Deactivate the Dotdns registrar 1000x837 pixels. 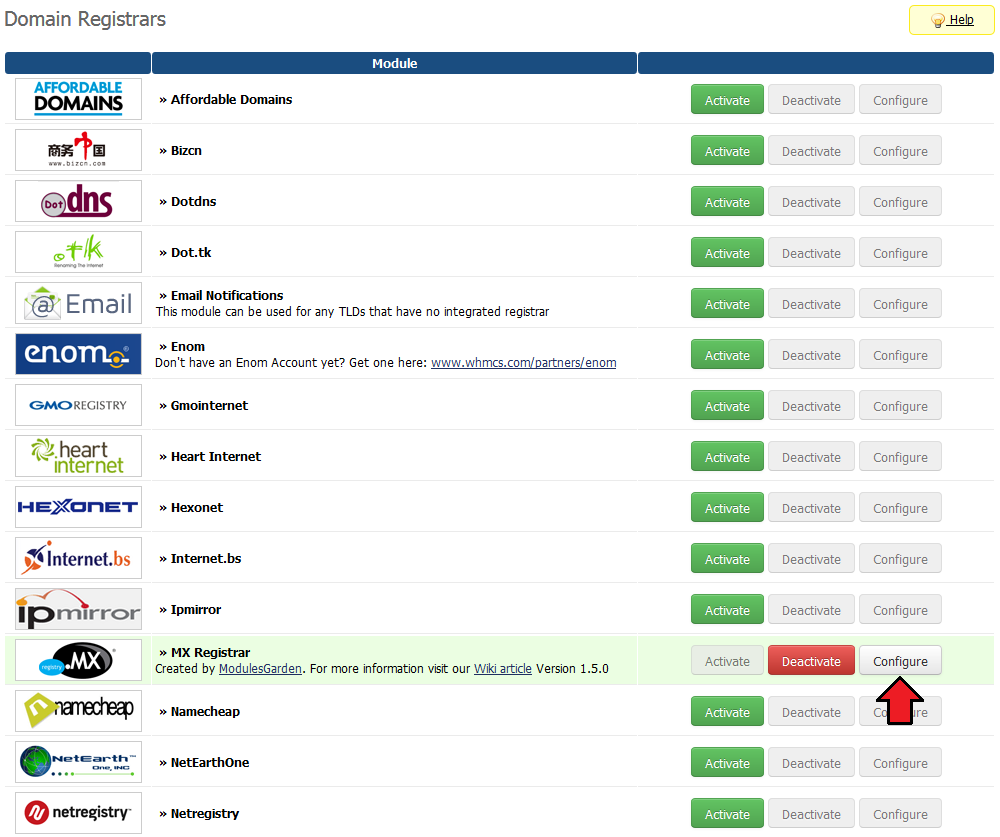(811, 202)
